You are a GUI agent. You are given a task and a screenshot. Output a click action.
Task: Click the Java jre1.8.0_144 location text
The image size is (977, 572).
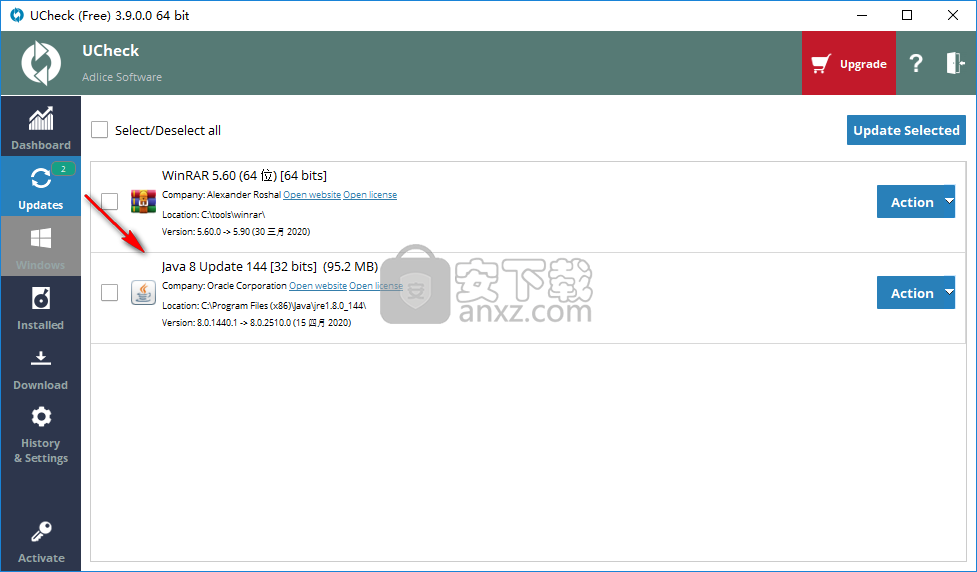point(264,306)
